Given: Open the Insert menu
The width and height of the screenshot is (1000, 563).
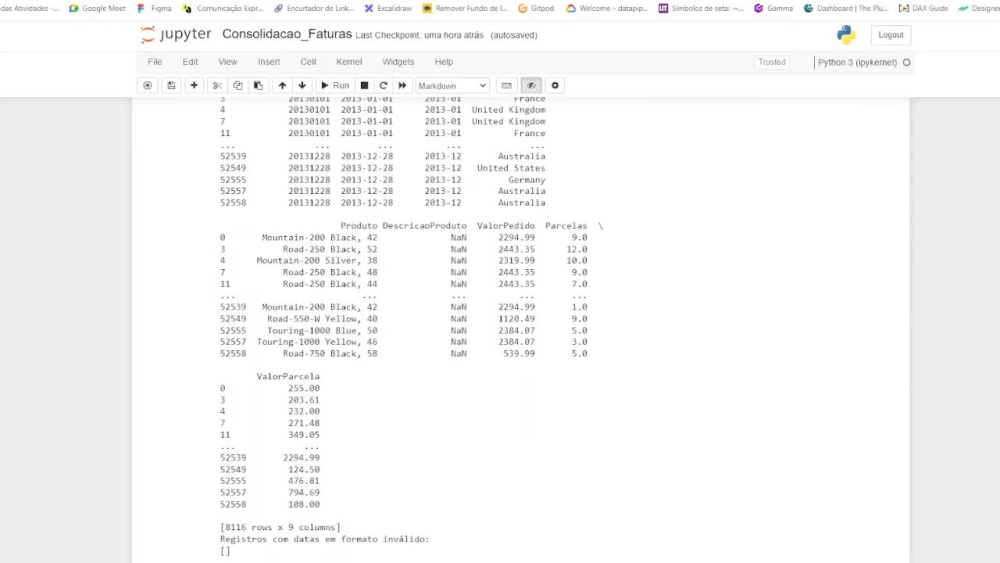Looking at the screenshot, I should [x=268, y=62].
